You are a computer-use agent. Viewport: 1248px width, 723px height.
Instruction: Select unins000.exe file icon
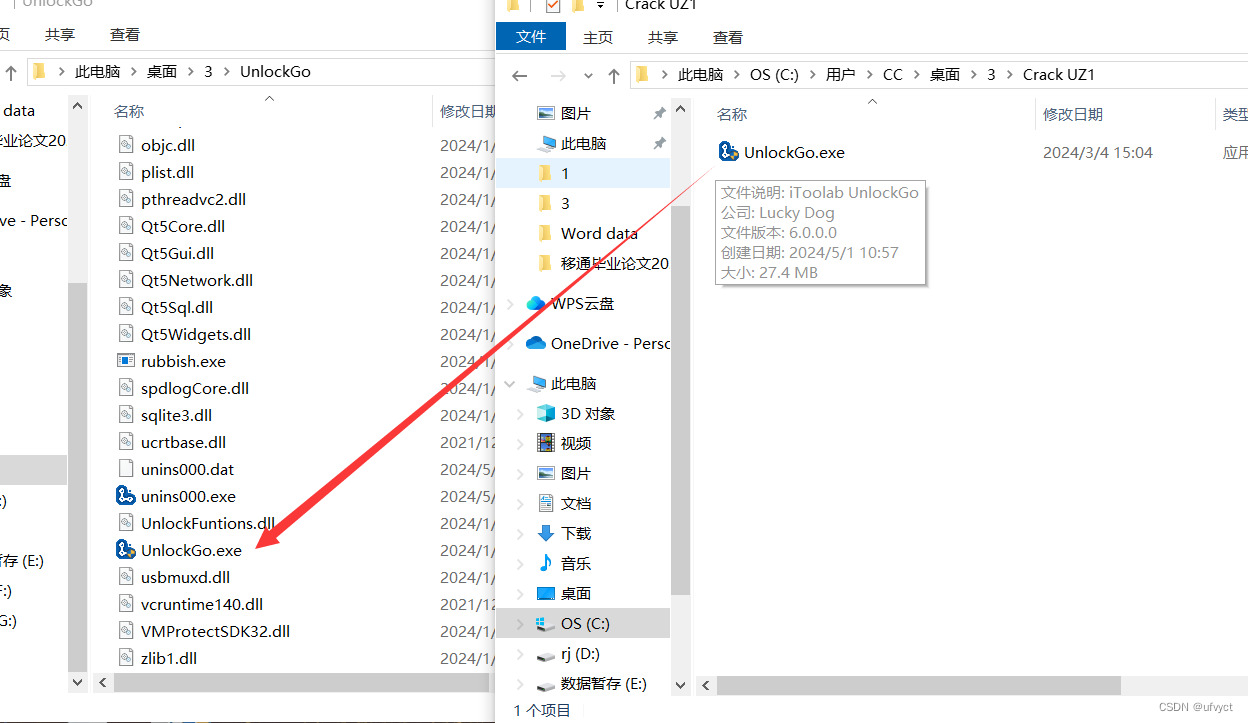pyautogui.click(x=126, y=496)
